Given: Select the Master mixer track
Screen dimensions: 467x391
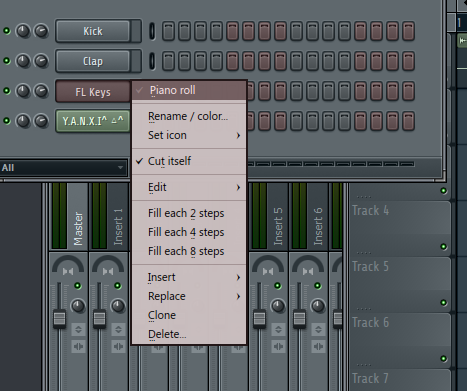Looking at the screenshot, I should pos(78,228).
